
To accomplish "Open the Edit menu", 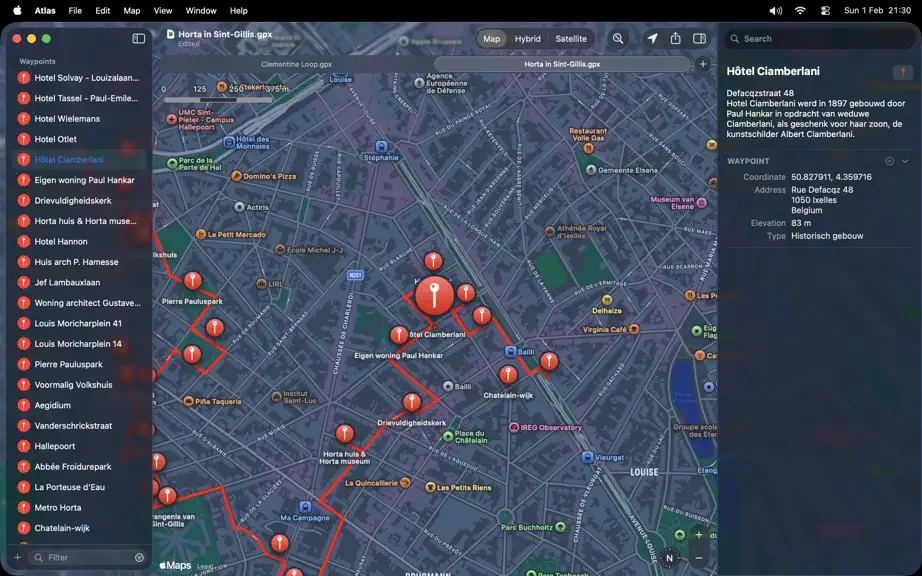I will tap(102, 11).
